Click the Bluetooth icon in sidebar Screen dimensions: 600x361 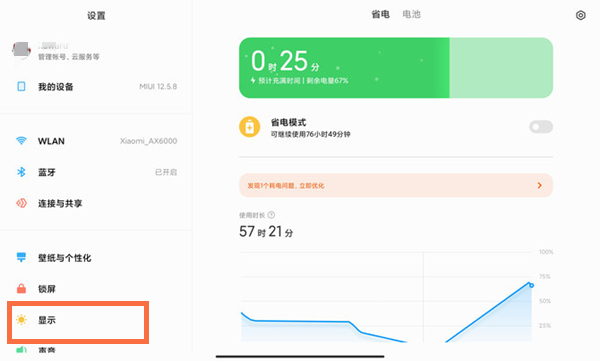pos(21,172)
